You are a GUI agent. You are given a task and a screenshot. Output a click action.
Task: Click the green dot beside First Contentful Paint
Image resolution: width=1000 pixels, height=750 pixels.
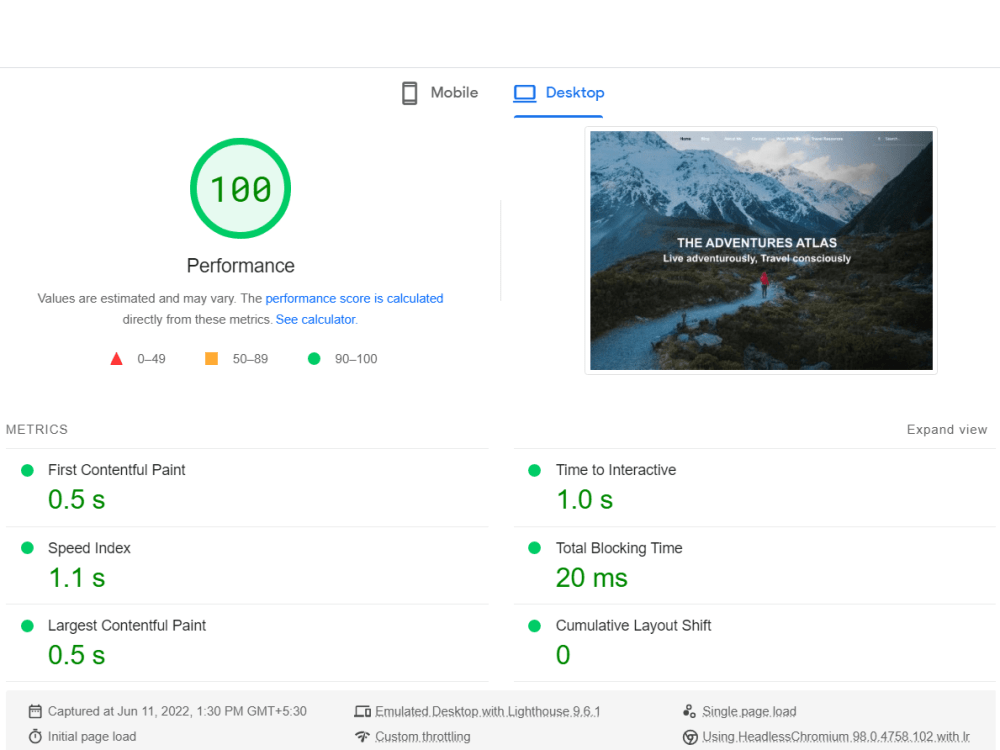pyautogui.click(x=29, y=469)
